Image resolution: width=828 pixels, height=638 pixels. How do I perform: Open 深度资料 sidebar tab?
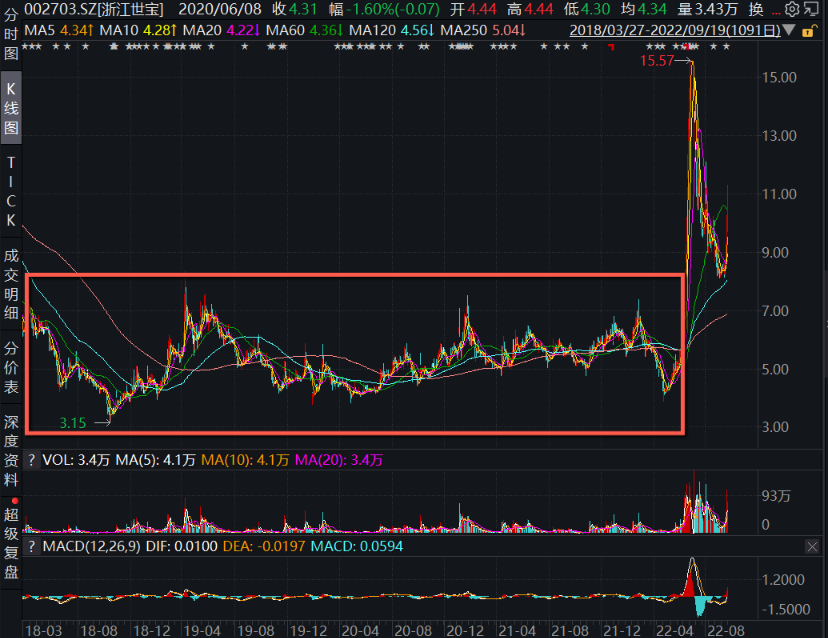click(x=11, y=445)
